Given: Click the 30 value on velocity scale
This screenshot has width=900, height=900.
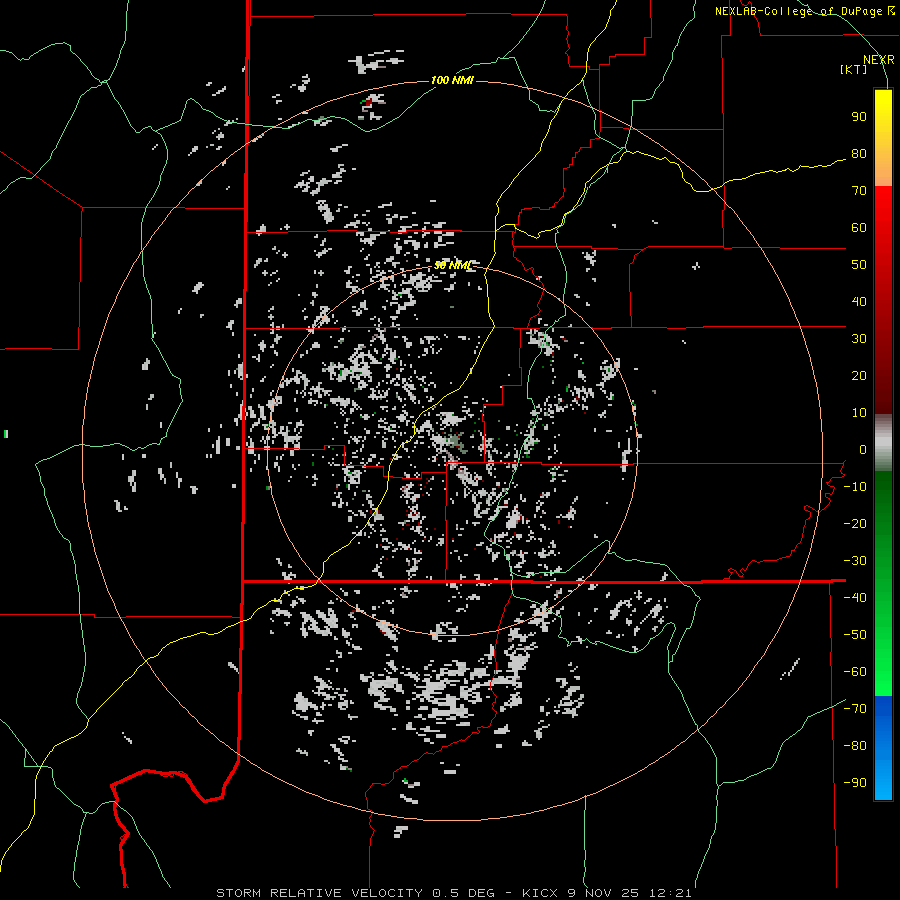Looking at the screenshot, I should [x=859, y=339].
